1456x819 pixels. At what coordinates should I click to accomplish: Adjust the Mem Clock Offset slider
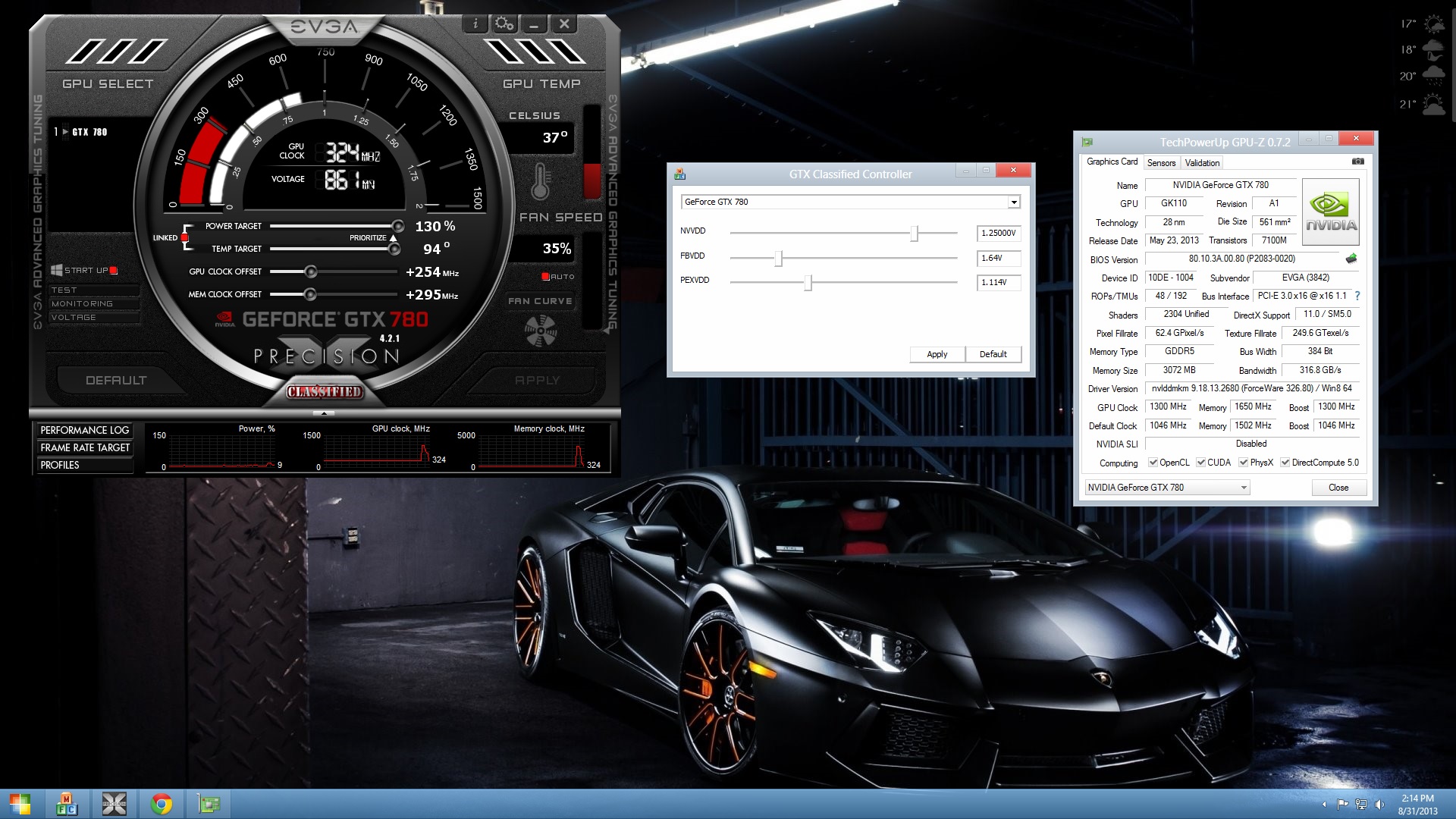pyautogui.click(x=309, y=294)
